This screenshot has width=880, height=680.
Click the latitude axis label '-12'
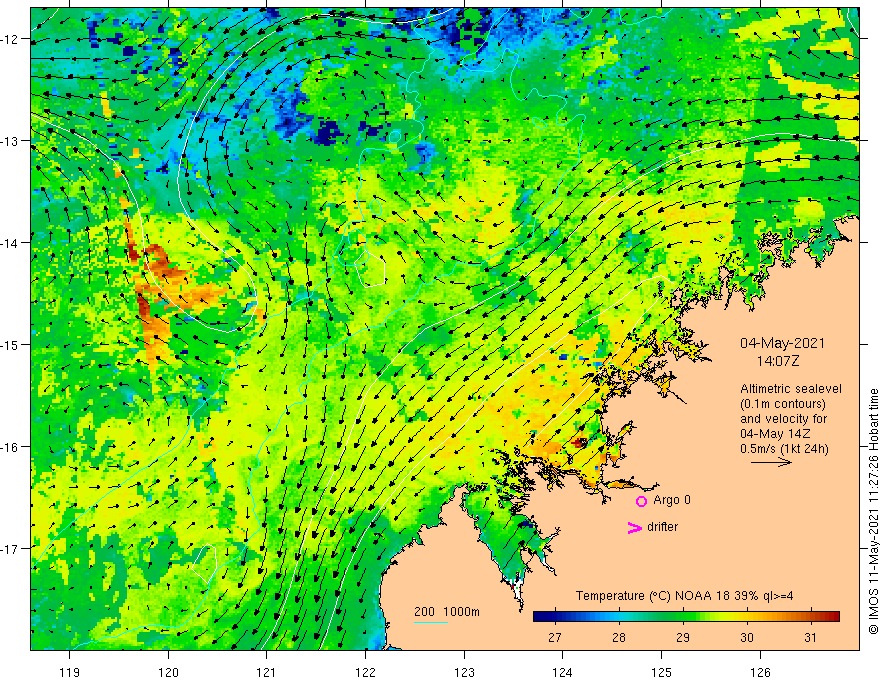pos(10,39)
